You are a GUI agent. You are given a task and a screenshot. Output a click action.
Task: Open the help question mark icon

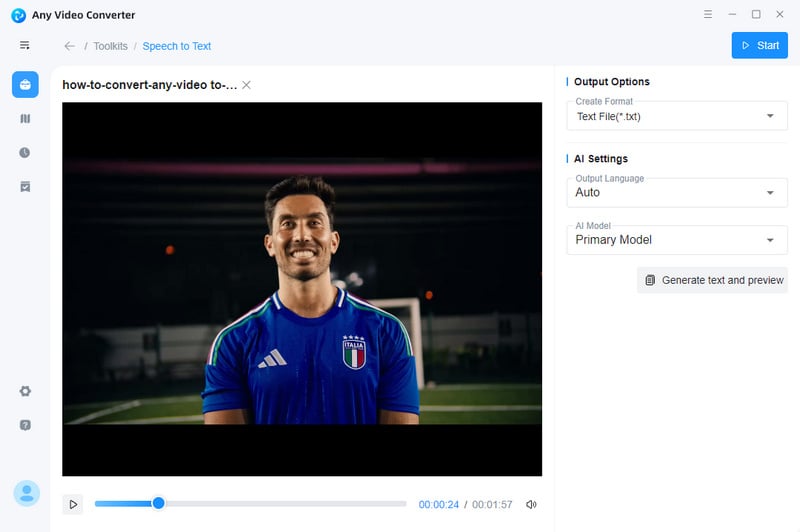[x=25, y=425]
